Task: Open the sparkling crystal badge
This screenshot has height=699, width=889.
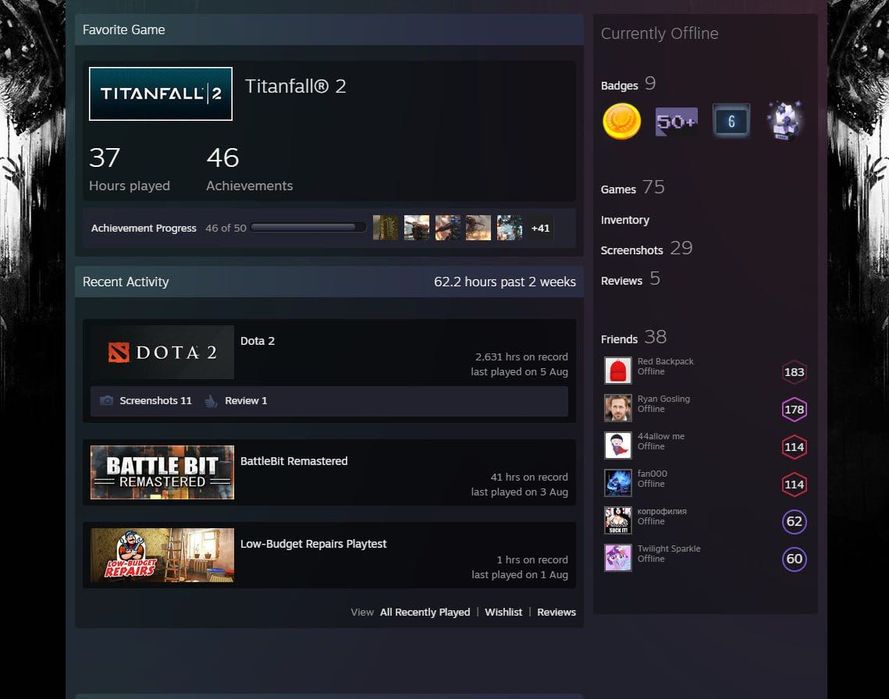Action: pyautogui.click(x=786, y=121)
